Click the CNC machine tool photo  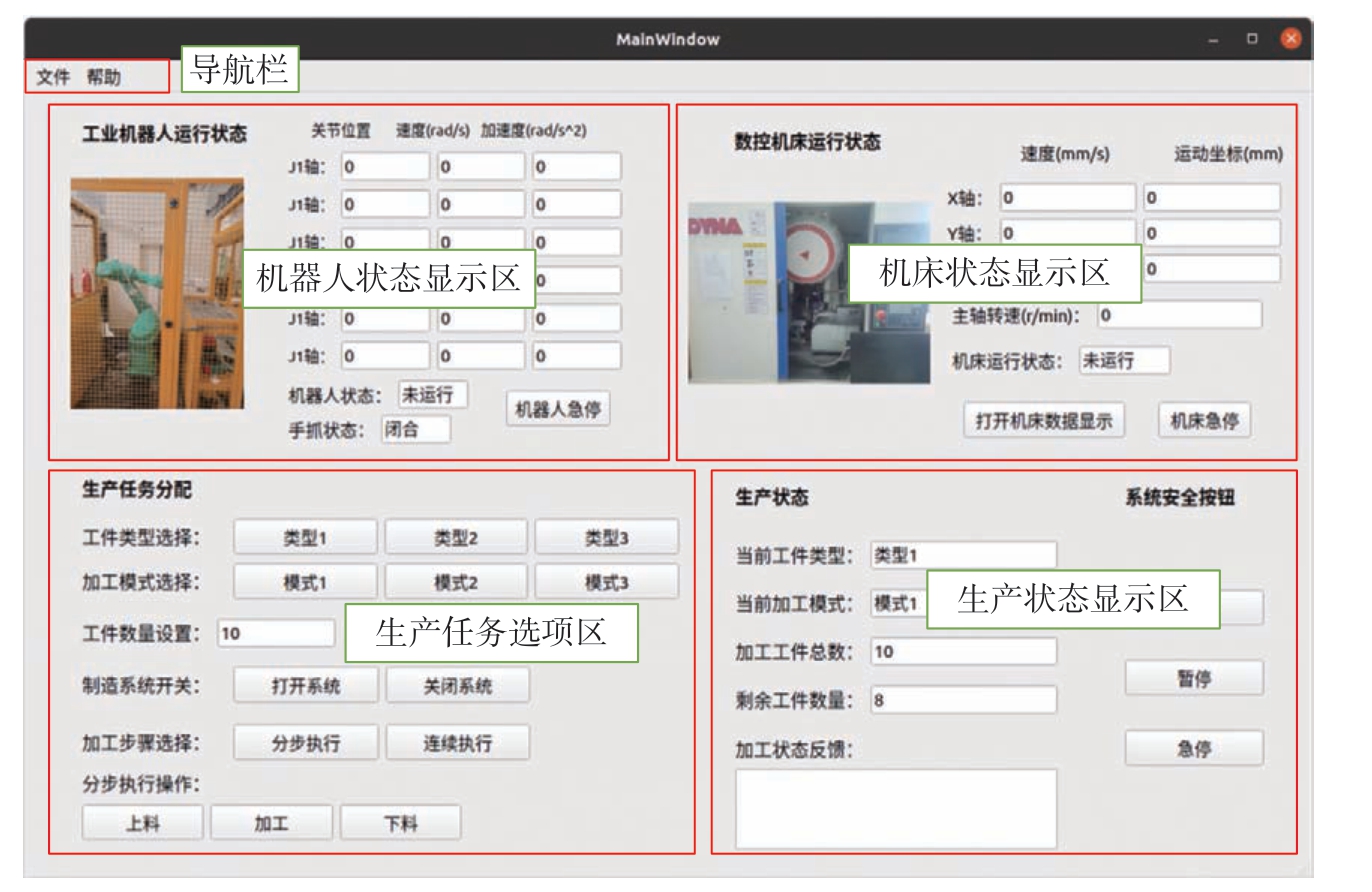(810, 293)
